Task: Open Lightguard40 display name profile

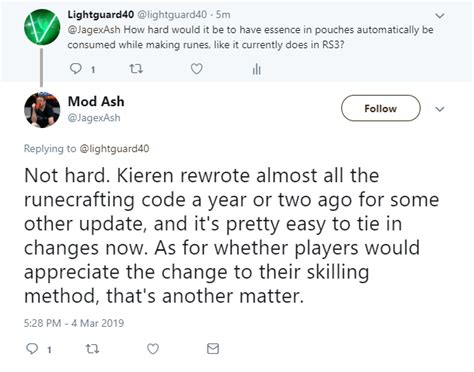Action: click(101, 15)
